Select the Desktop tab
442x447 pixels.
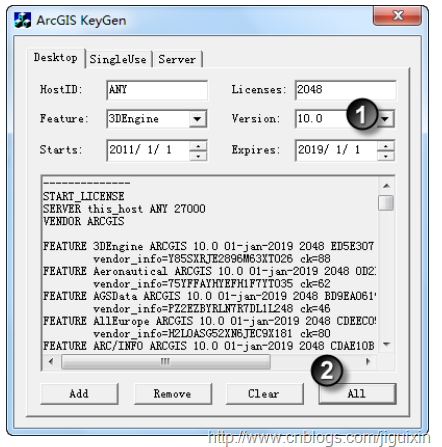coord(56,58)
